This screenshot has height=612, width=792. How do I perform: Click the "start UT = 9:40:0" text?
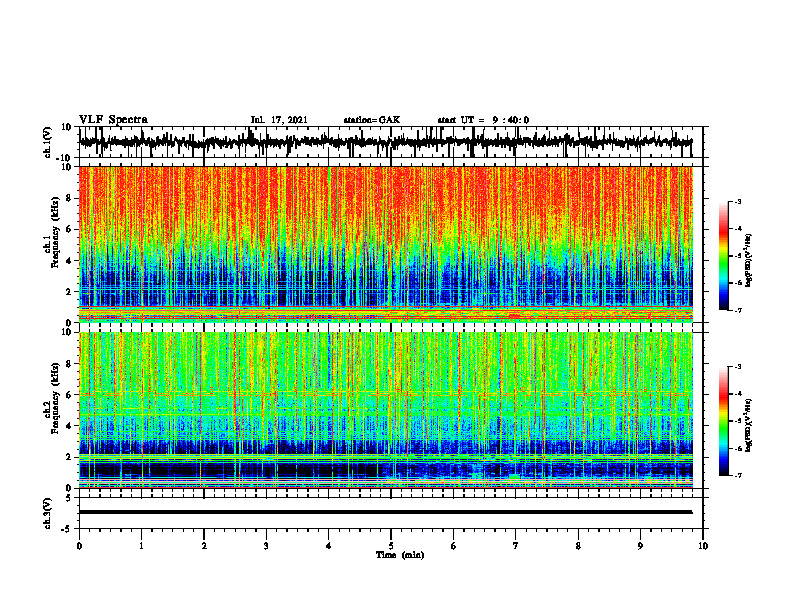point(483,120)
